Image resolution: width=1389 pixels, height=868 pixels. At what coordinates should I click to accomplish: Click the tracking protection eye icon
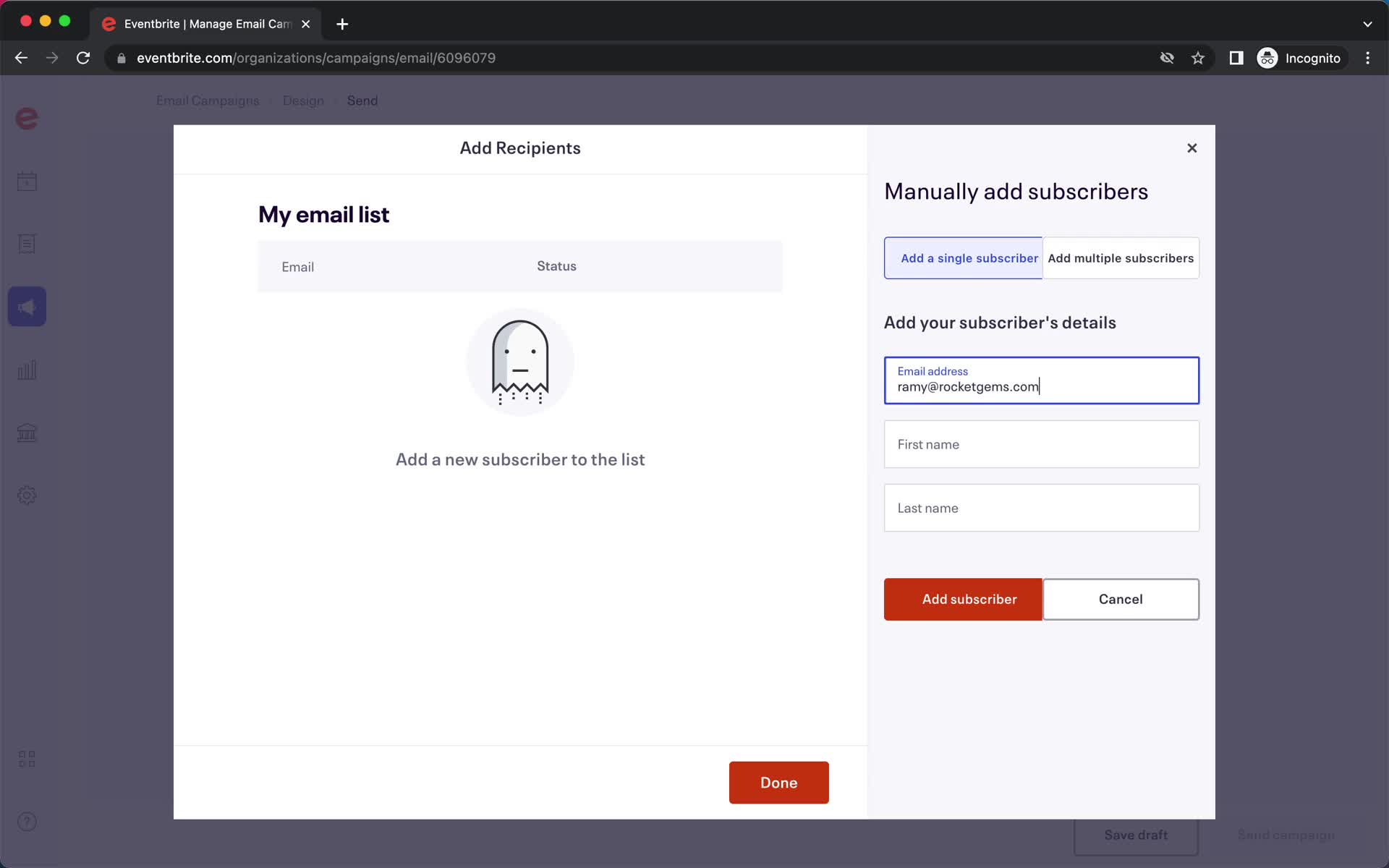click(x=1167, y=58)
